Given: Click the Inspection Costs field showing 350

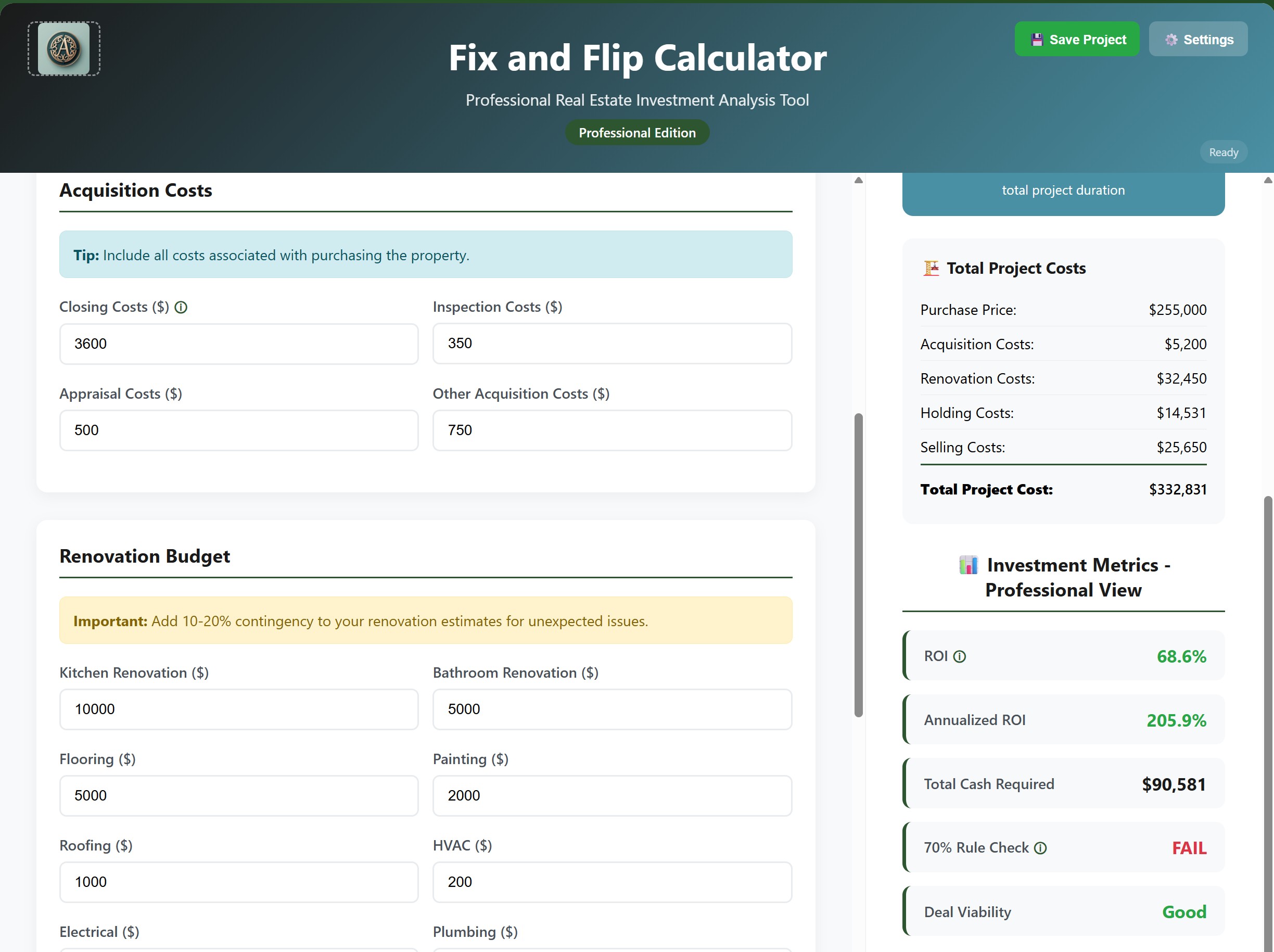Looking at the screenshot, I should pos(611,344).
